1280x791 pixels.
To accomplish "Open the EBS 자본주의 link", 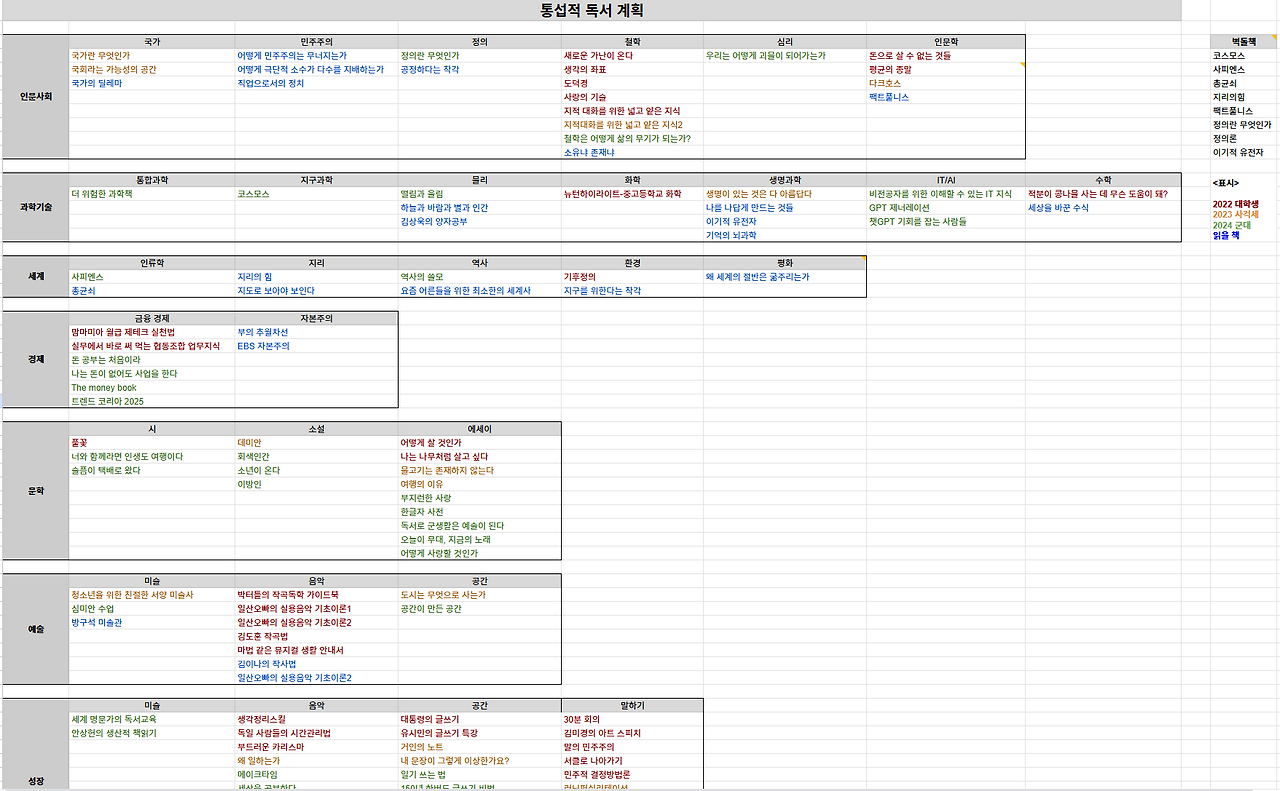I will [264, 344].
